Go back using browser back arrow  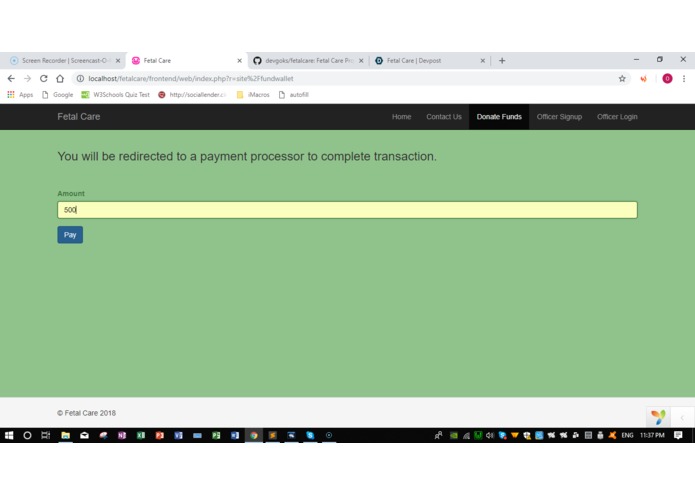(x=11, y=78)
